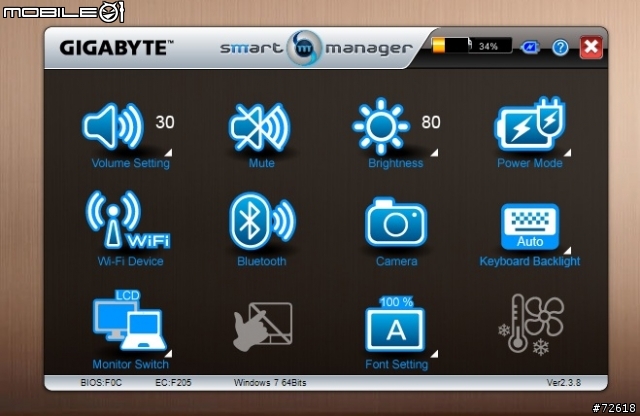Click the Monitor Switch label text

pyautogui.click(x=131, y=364)
